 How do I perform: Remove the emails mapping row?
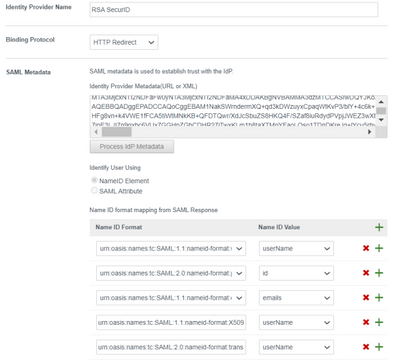366,298
